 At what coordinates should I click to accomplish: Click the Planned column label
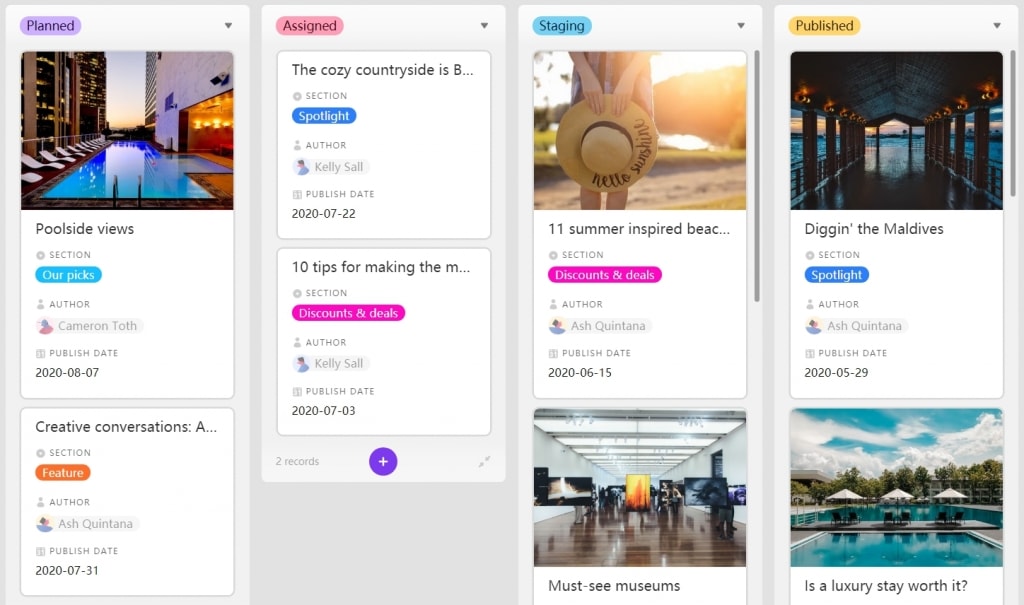click(x=50, y=25)
